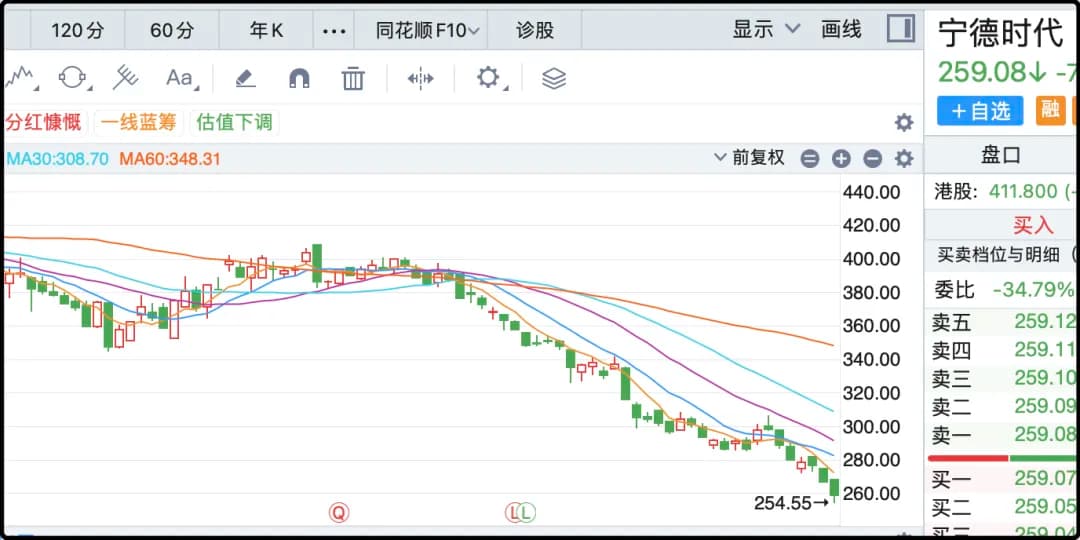Select the 卖五 259.12 order row
The height and width of the screenshot is (540, 1080).
[x=1003, y=321]
